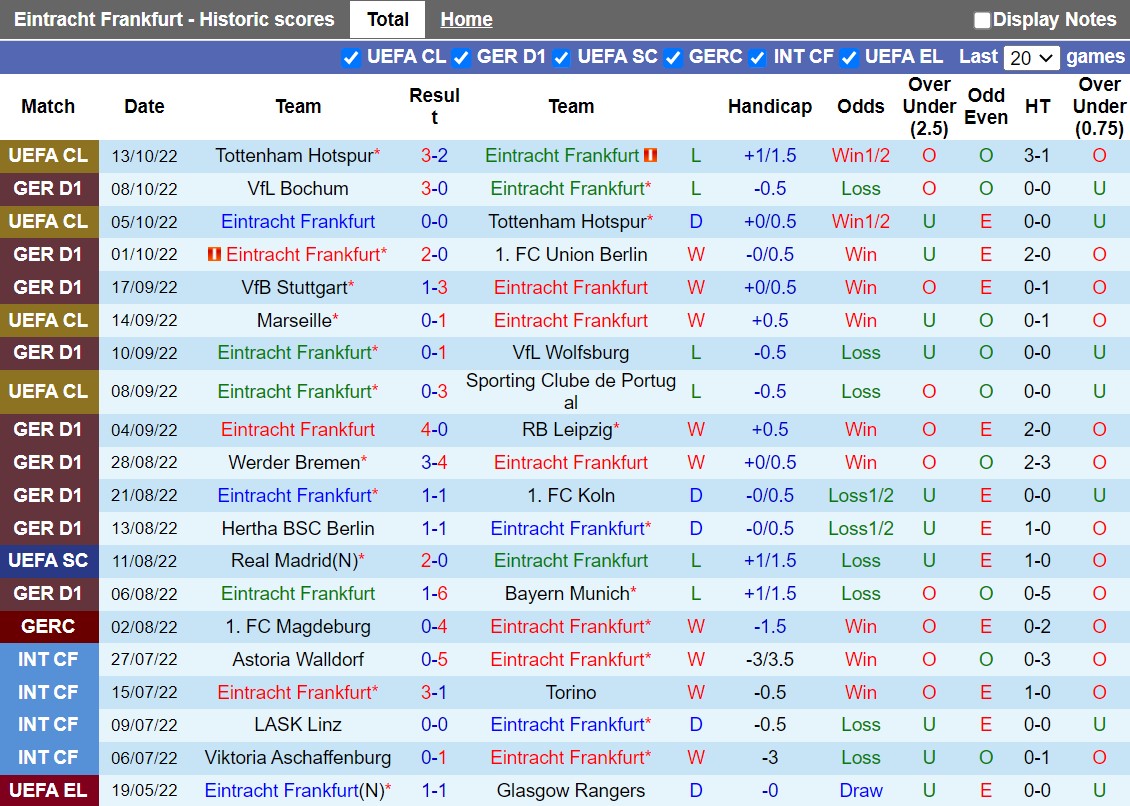Click the INT CF label on 27/07/22 row
1130x806 pixels.
coord(48,659)
